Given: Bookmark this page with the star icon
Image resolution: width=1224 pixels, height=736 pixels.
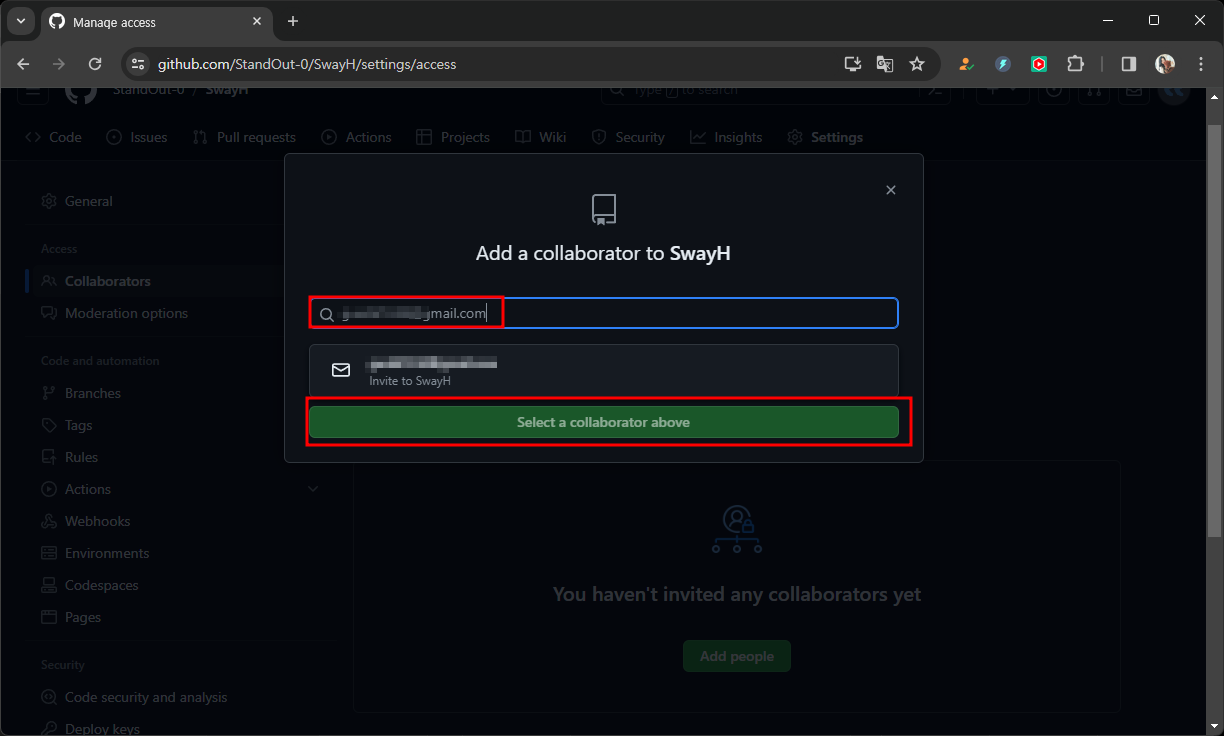Looking at the screenshot, I should (917, 64).
